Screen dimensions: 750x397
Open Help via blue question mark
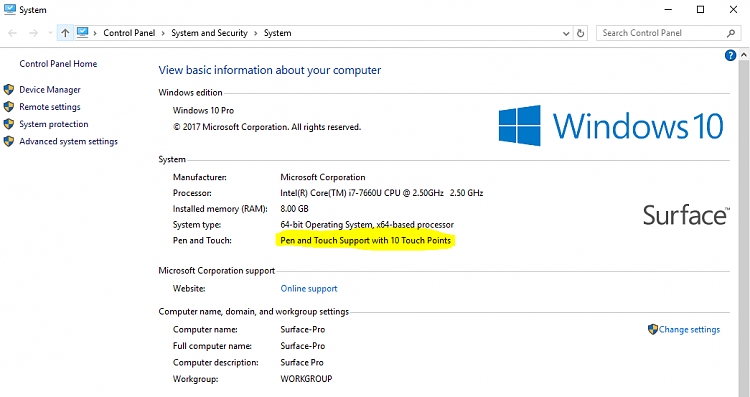click(730, 55)
